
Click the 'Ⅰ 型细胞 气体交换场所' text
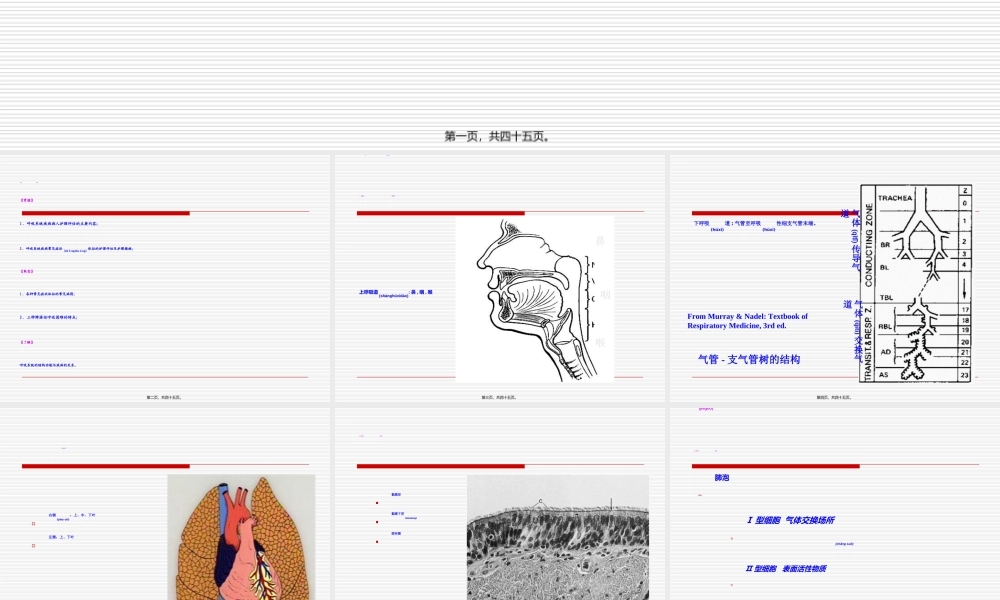(x=790, y=520)
